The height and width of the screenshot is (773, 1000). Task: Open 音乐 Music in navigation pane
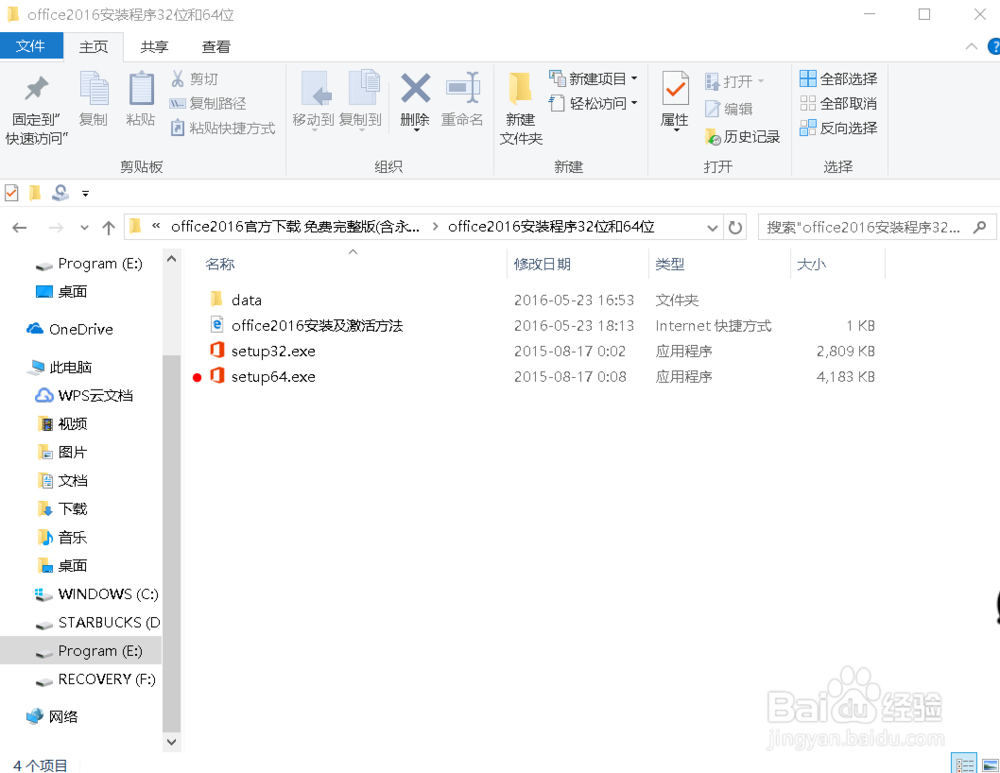pyautogui.click(x=72, y=537)
